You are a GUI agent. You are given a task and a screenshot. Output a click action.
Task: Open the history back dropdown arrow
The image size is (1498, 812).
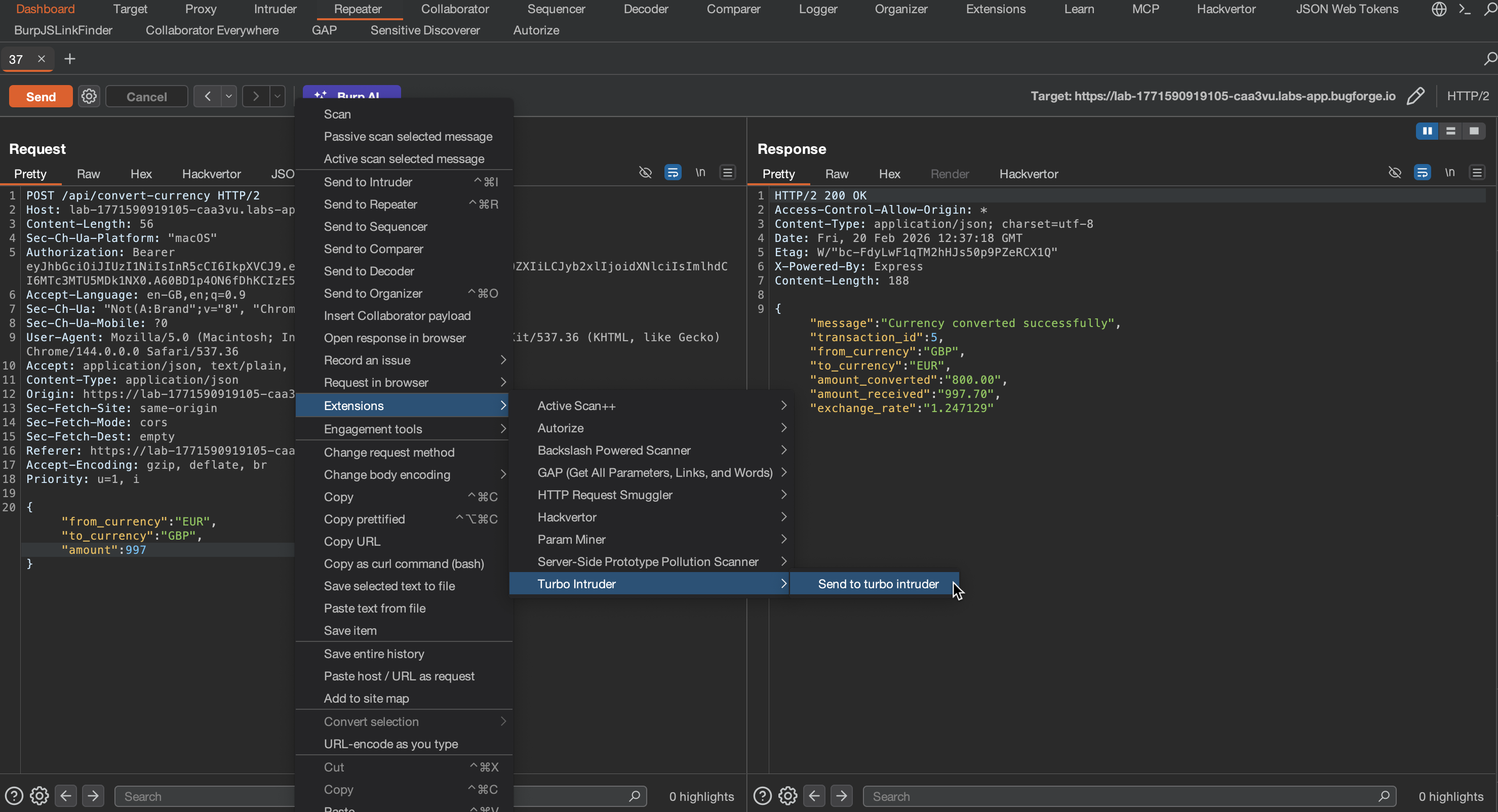(229, 96)
